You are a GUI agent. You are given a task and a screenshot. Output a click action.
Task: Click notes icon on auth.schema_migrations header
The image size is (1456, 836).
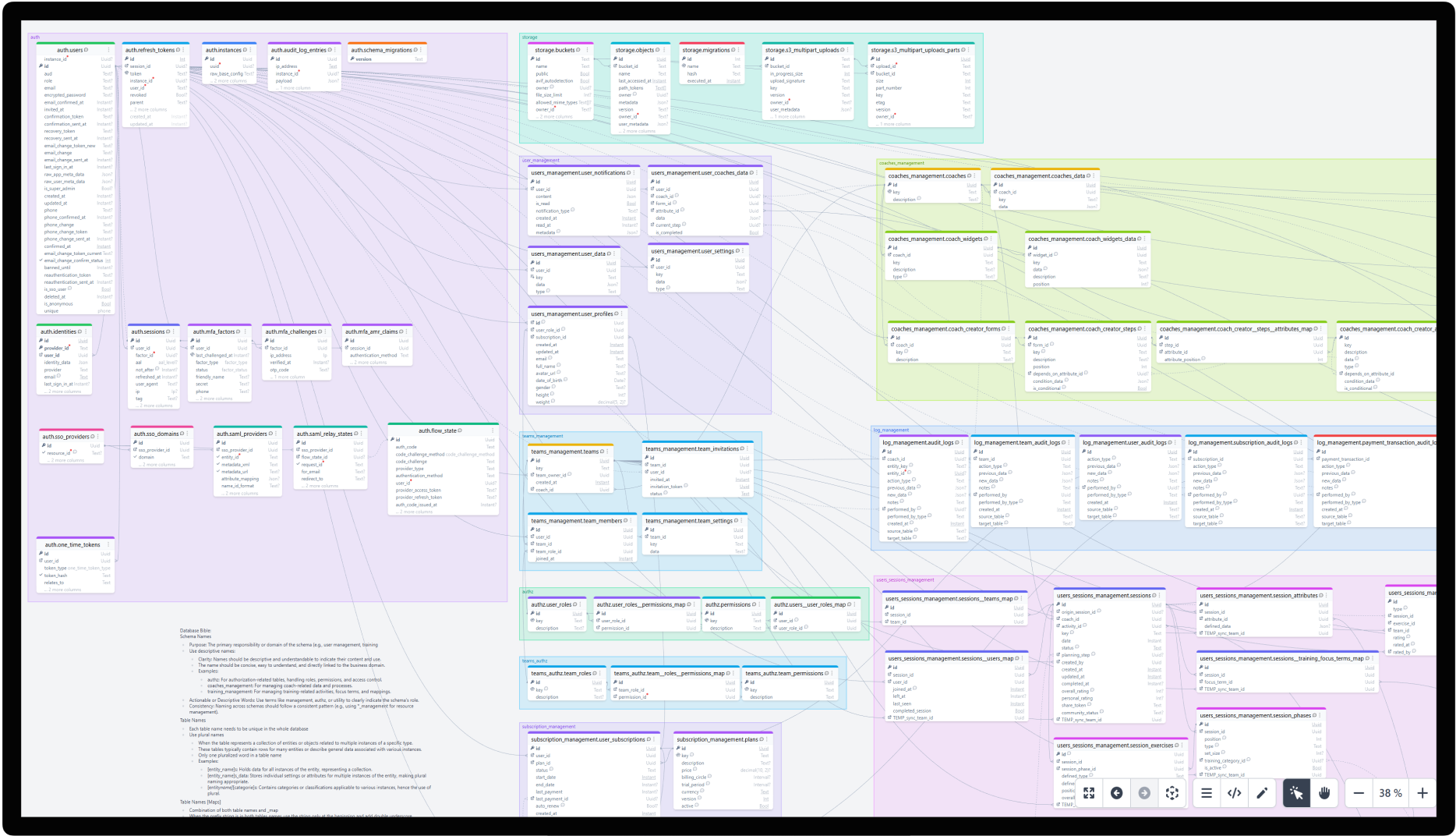coord(415,50)
